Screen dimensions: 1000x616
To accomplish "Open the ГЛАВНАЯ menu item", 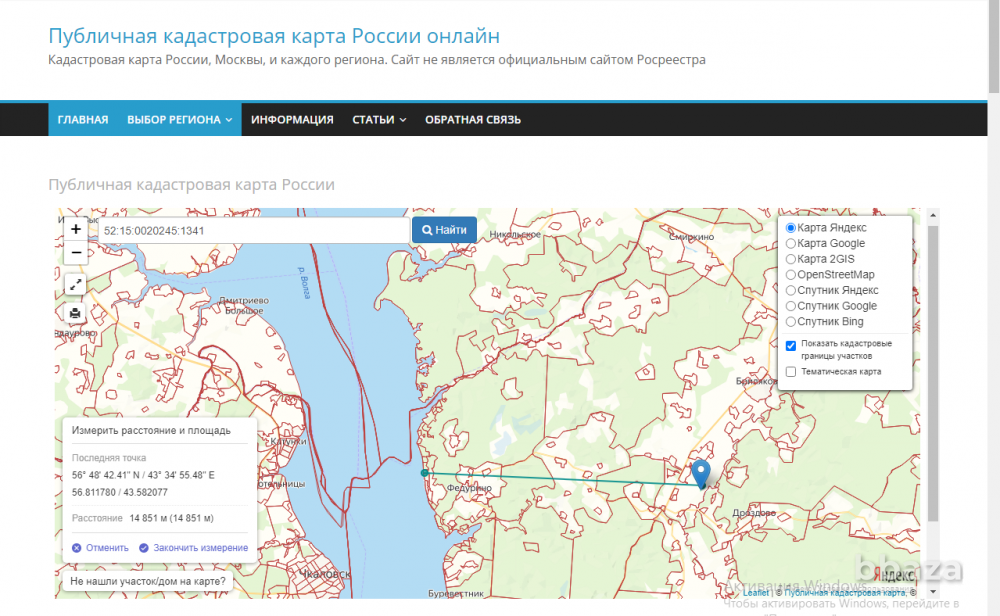I will [x=83, y=119].
